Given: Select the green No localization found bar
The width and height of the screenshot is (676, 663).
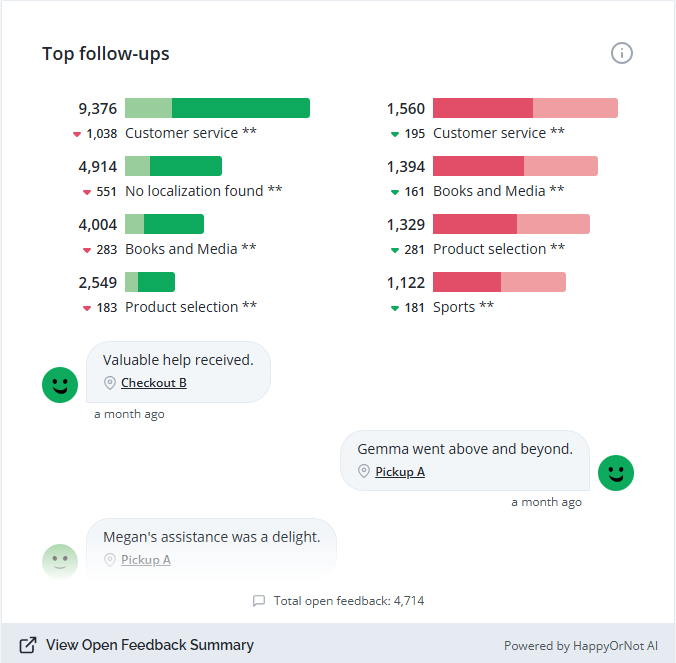Looking at the screenshot, I should point(173,166).
